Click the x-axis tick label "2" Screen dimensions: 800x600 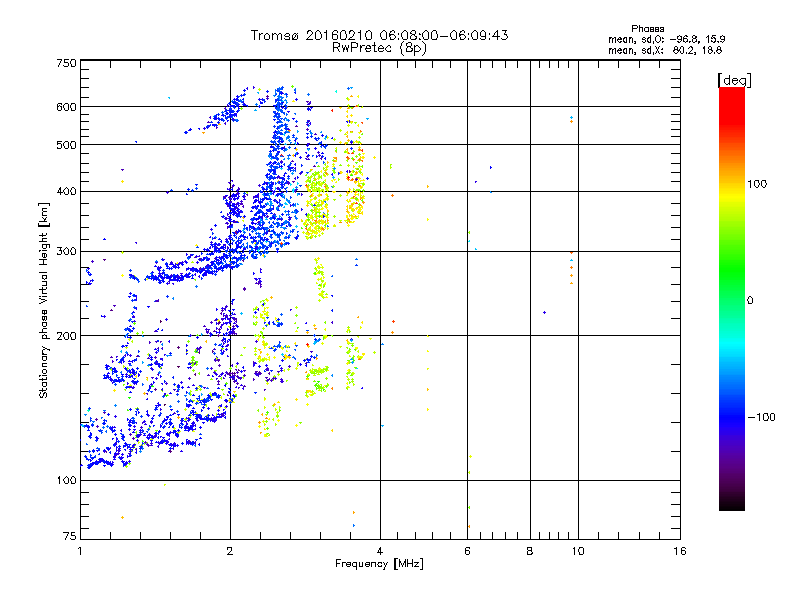[230, 551]
